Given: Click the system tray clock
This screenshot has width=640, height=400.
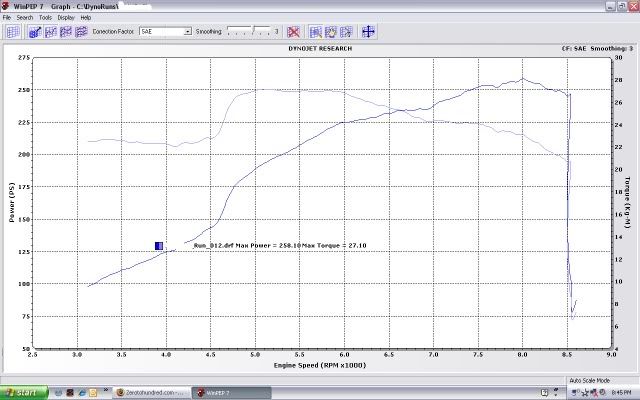Looking at the screenshot, I should (x=620, y=392).
